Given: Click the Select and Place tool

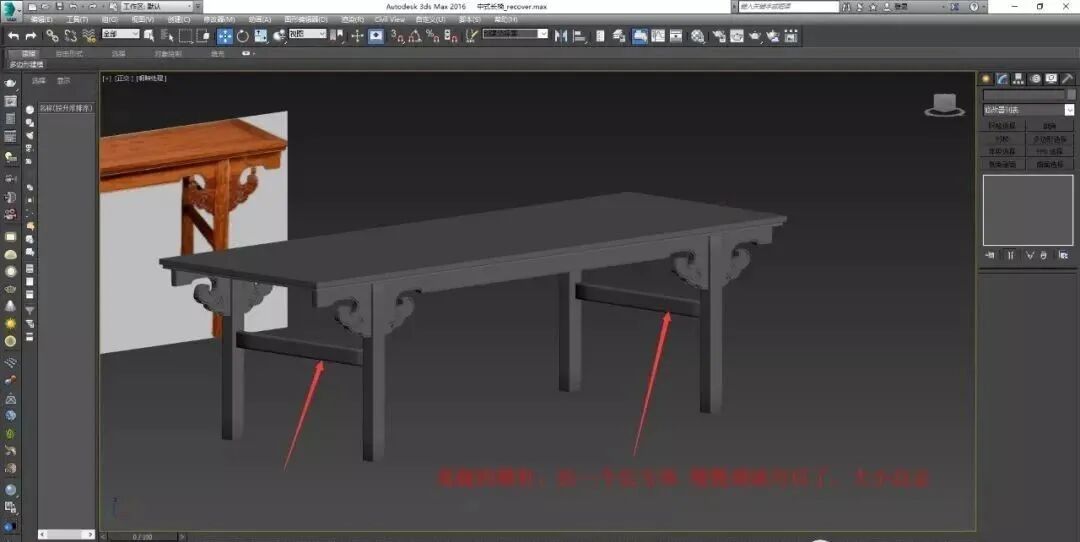Looking at the screenshot, I should coord(279,36).
